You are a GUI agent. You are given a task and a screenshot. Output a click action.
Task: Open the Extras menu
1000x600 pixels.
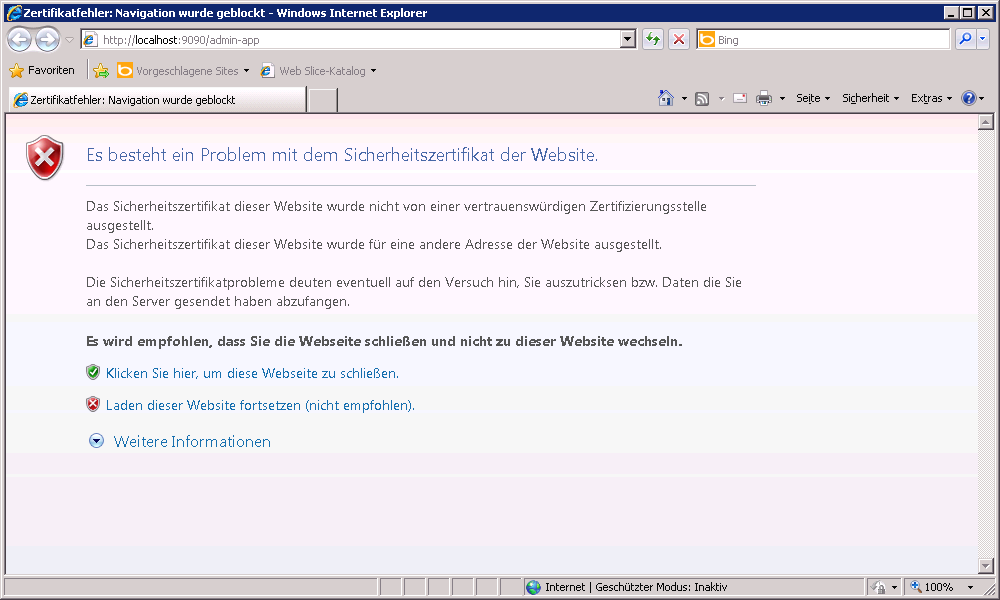[931, 98]
